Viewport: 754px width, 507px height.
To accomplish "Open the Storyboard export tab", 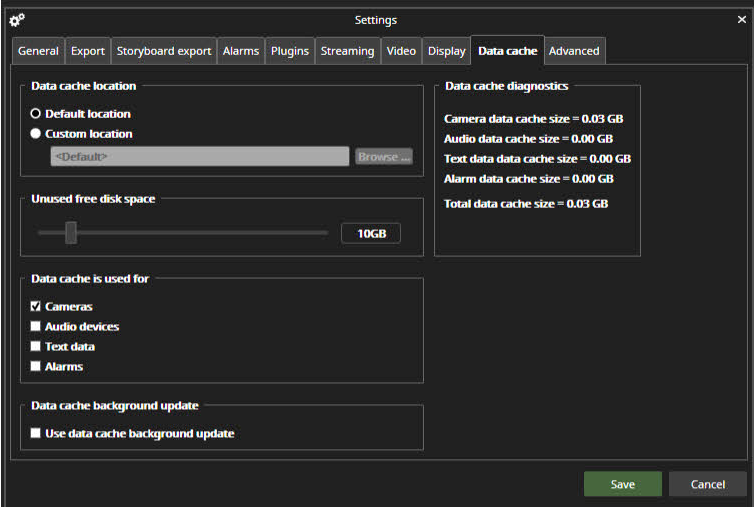I will [x=164, y=51].
